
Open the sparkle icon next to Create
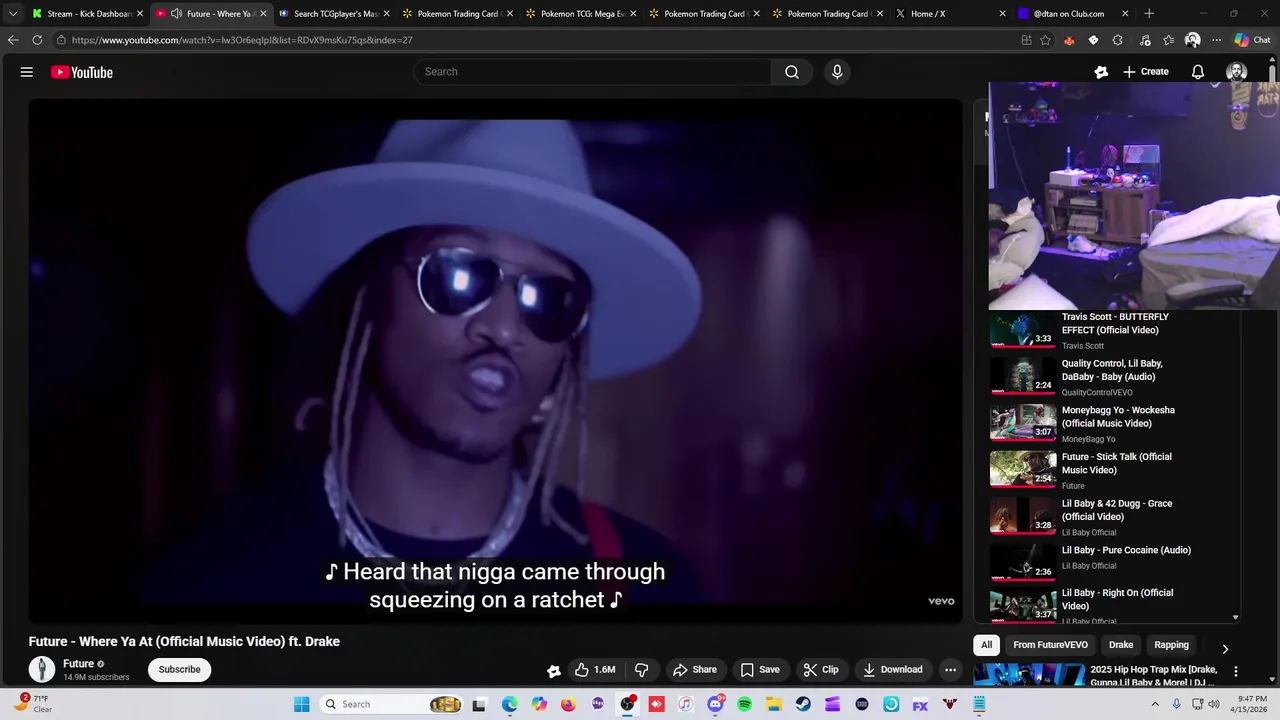[x=1101, y=72]
